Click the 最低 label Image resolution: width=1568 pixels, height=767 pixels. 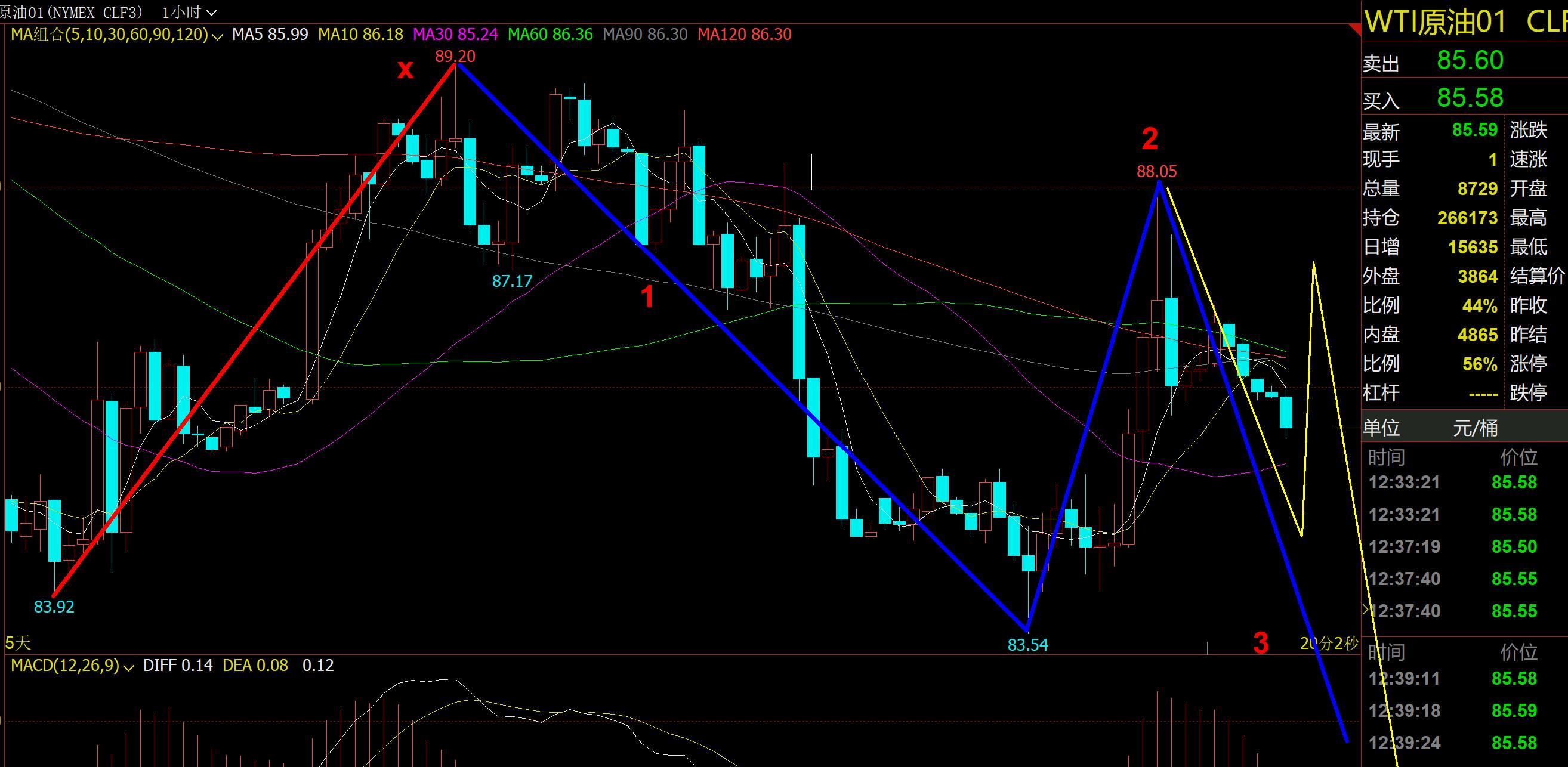point(1529,247)
